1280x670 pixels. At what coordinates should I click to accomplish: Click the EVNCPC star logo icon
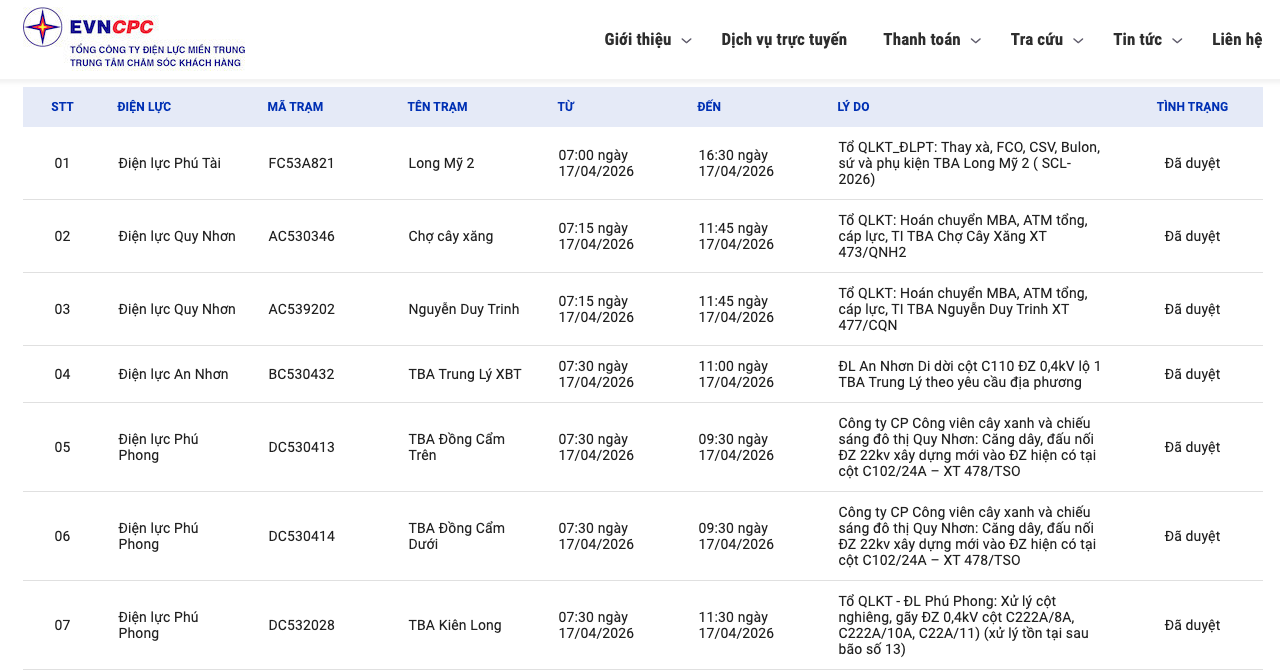(x=42, y=27)
